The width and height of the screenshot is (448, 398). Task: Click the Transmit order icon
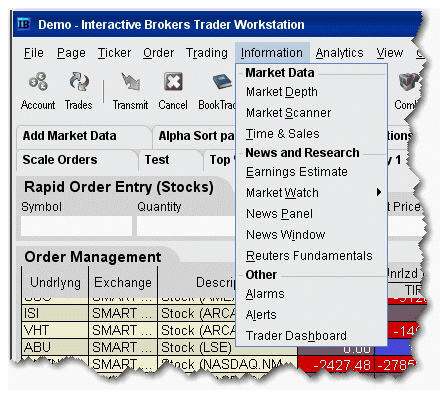(x=130, y=82)
